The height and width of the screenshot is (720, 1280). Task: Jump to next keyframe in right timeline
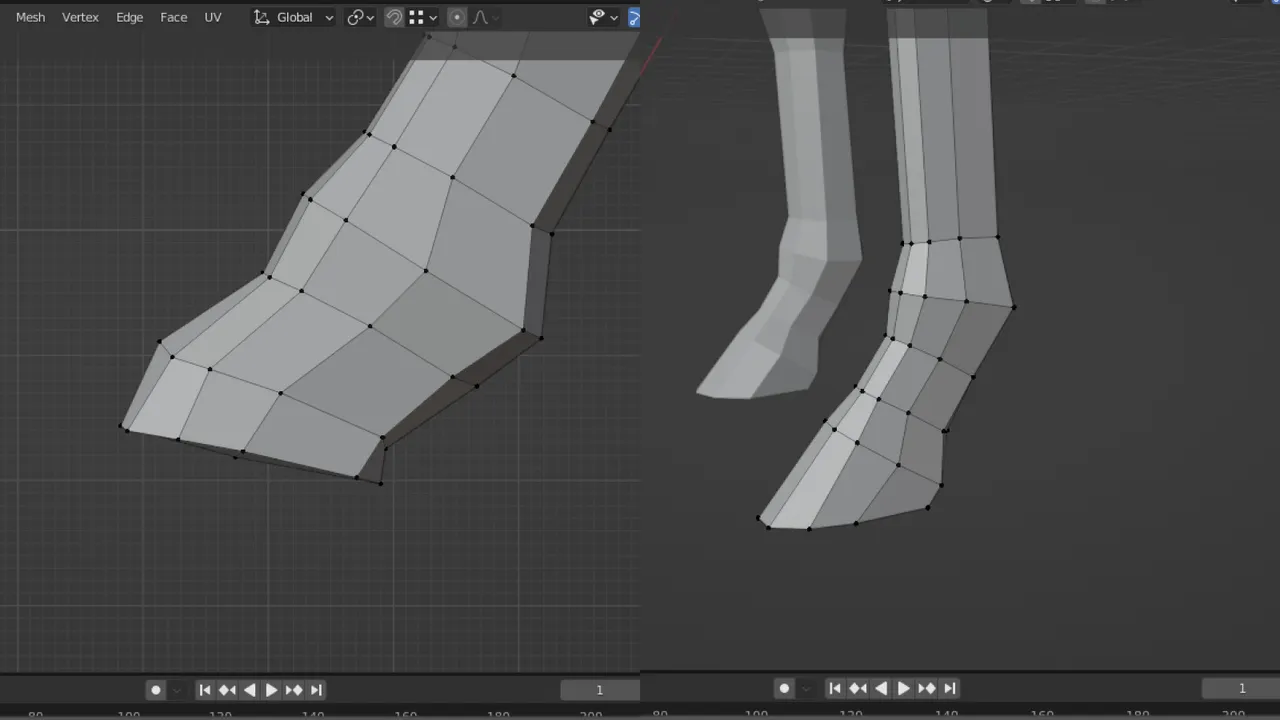pyautogui.click(x=927, y=688)
